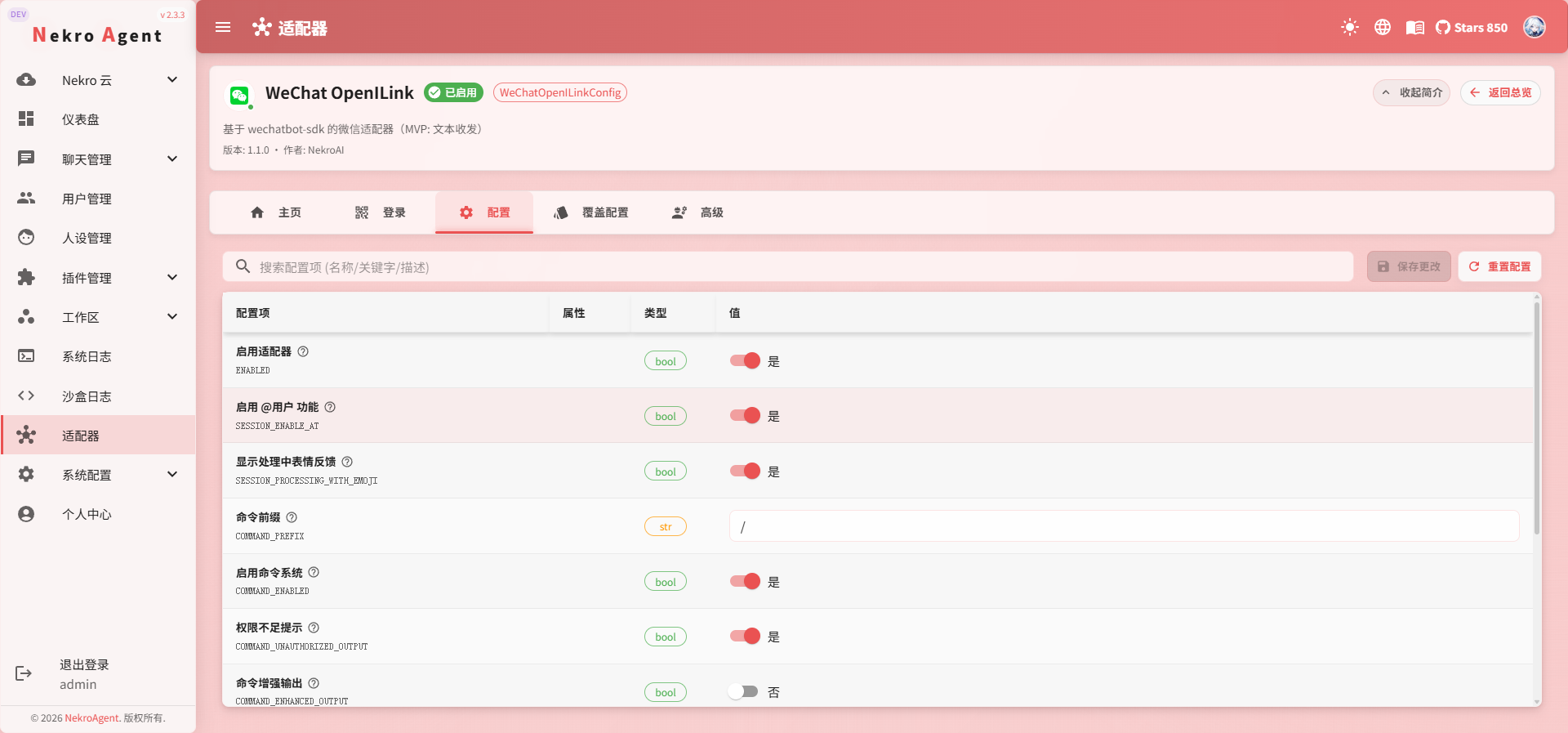Click the Nekro cloud icon in the sidebar
Screen dimensions: 1568x733
coord(26,79)
